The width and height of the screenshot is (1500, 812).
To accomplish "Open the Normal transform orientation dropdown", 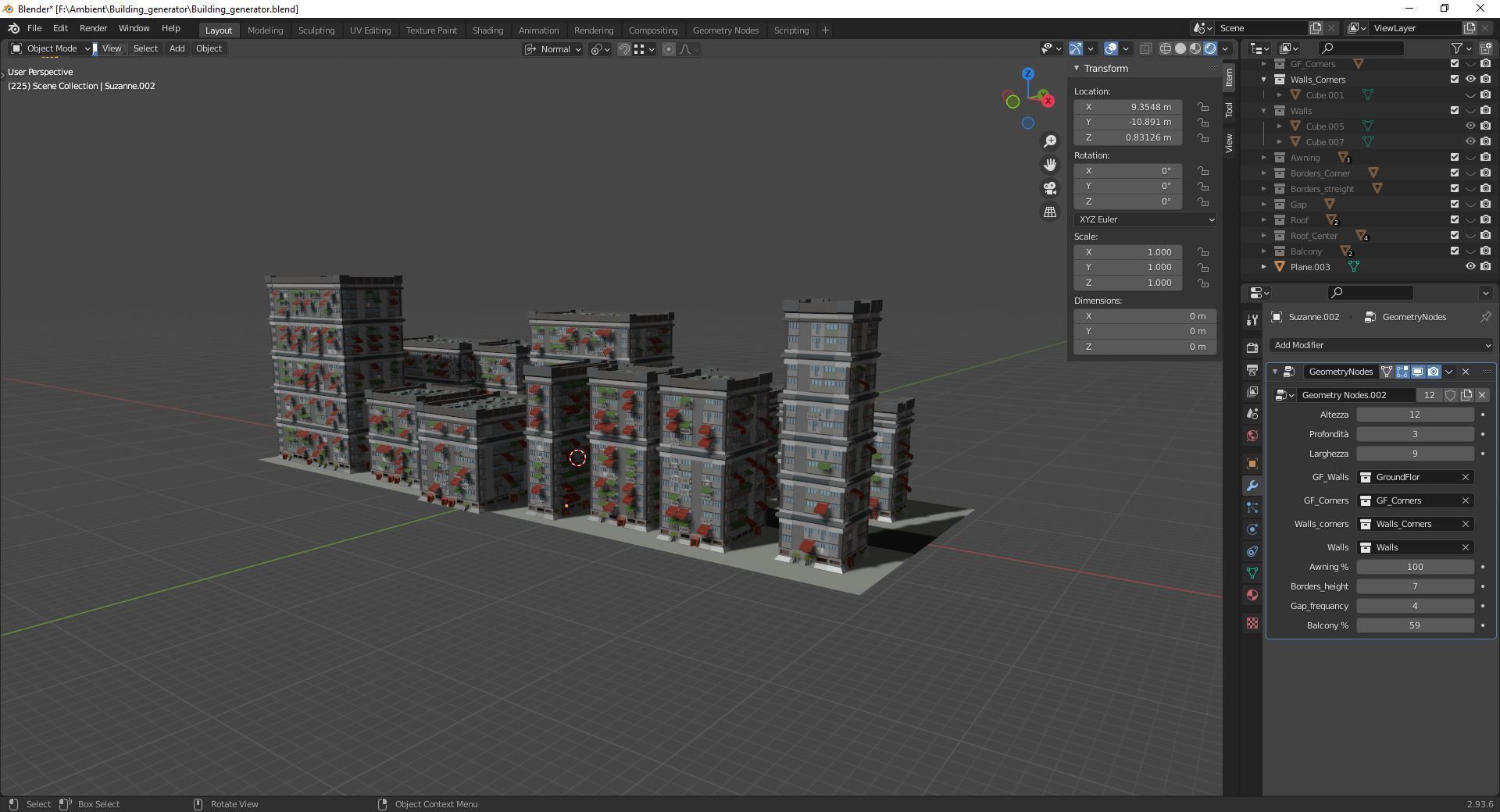I will 552,48.
